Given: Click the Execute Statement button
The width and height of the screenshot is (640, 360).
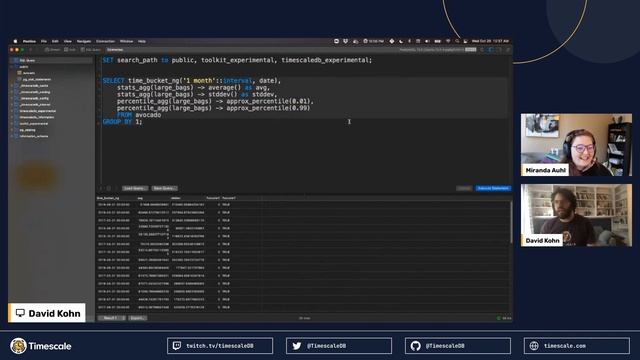Looking at the screenshot, I should pos(493,189).
